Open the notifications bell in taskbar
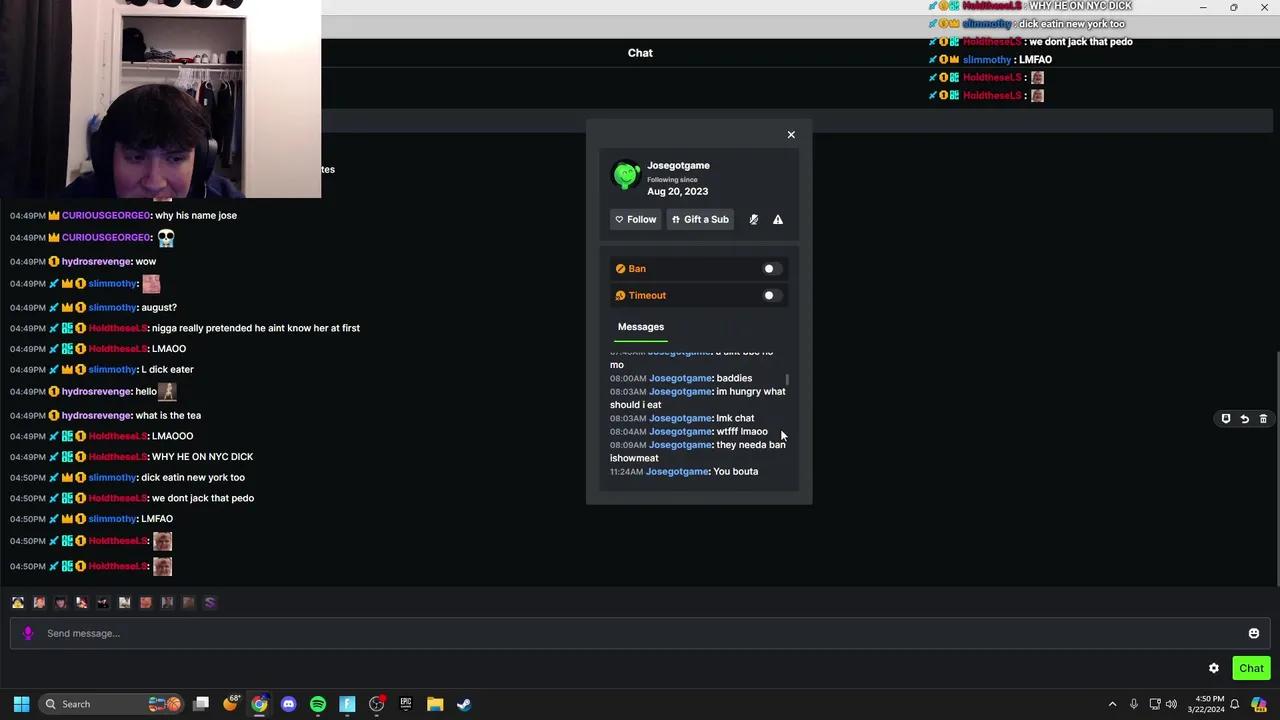Image resolution: width=1280 pixels, height=720 pixels. point(1236,704)
